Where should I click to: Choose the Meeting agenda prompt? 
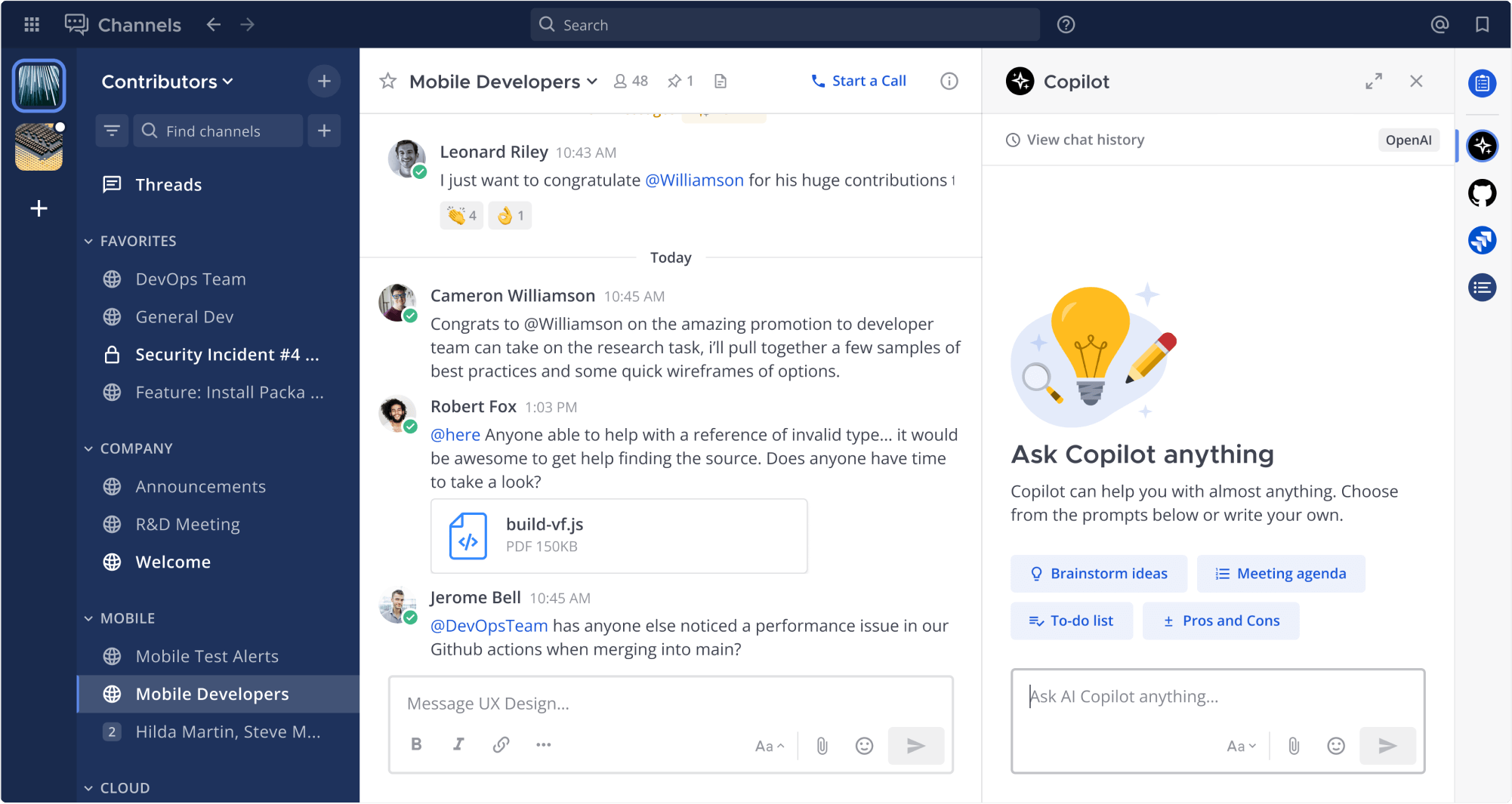point(1281,574)
